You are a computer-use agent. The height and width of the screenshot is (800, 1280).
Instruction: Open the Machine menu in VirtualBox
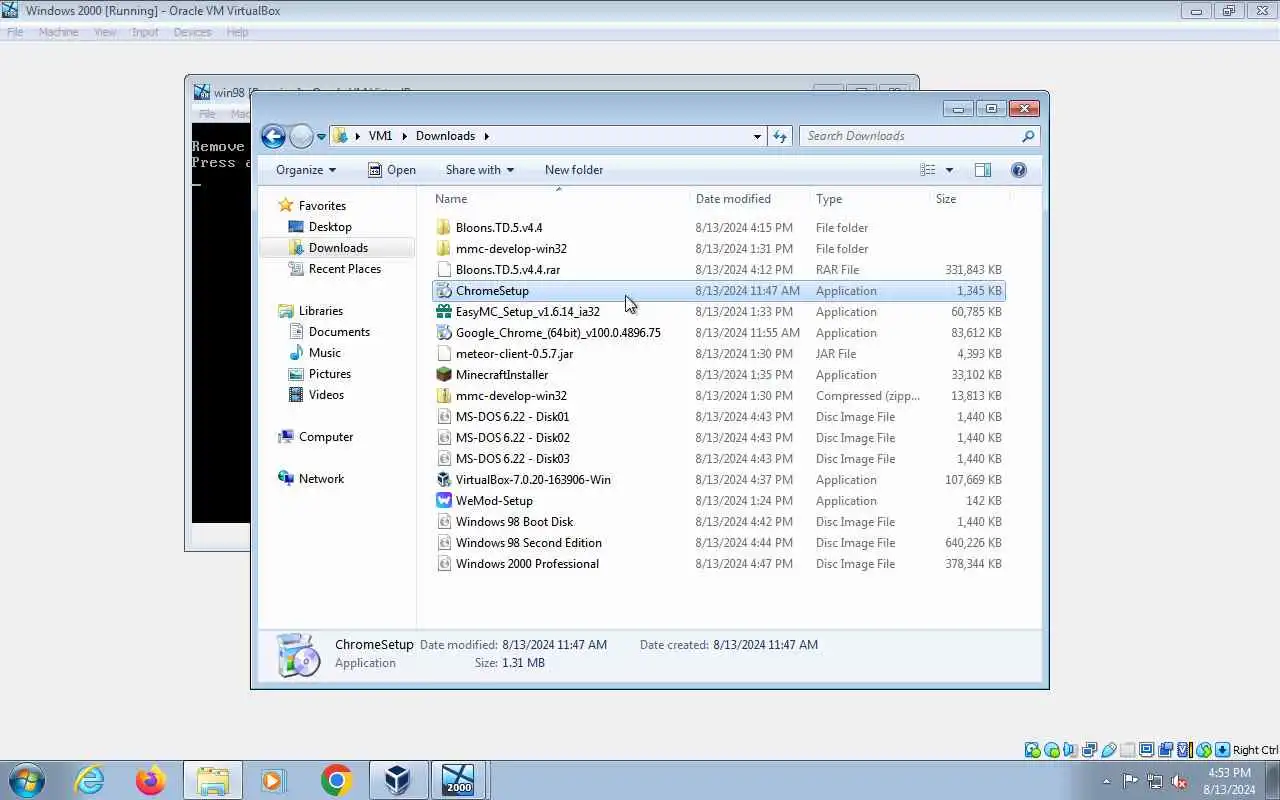(x=58, y=32)
